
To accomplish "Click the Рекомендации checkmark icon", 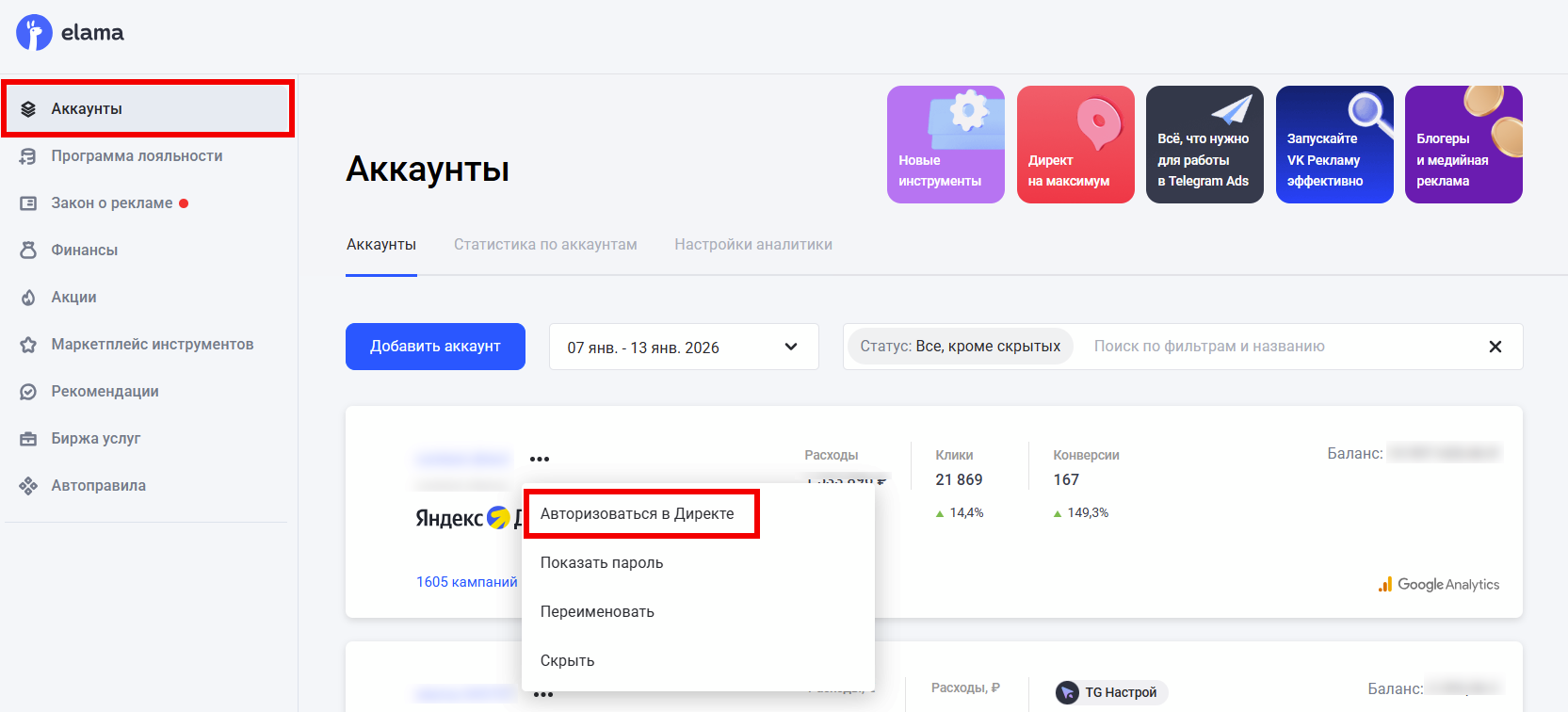I will pyautogui.click(x=28, y=392).
